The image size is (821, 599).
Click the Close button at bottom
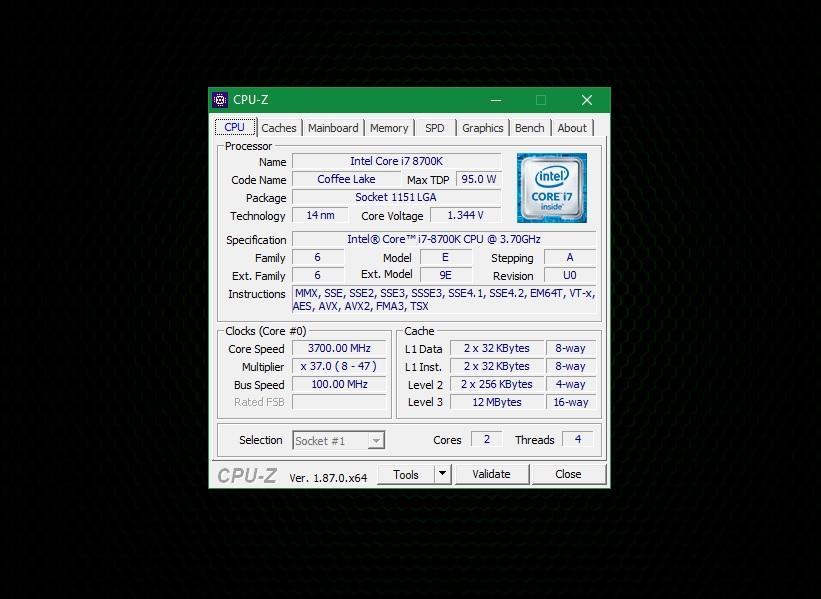point(568,474)
